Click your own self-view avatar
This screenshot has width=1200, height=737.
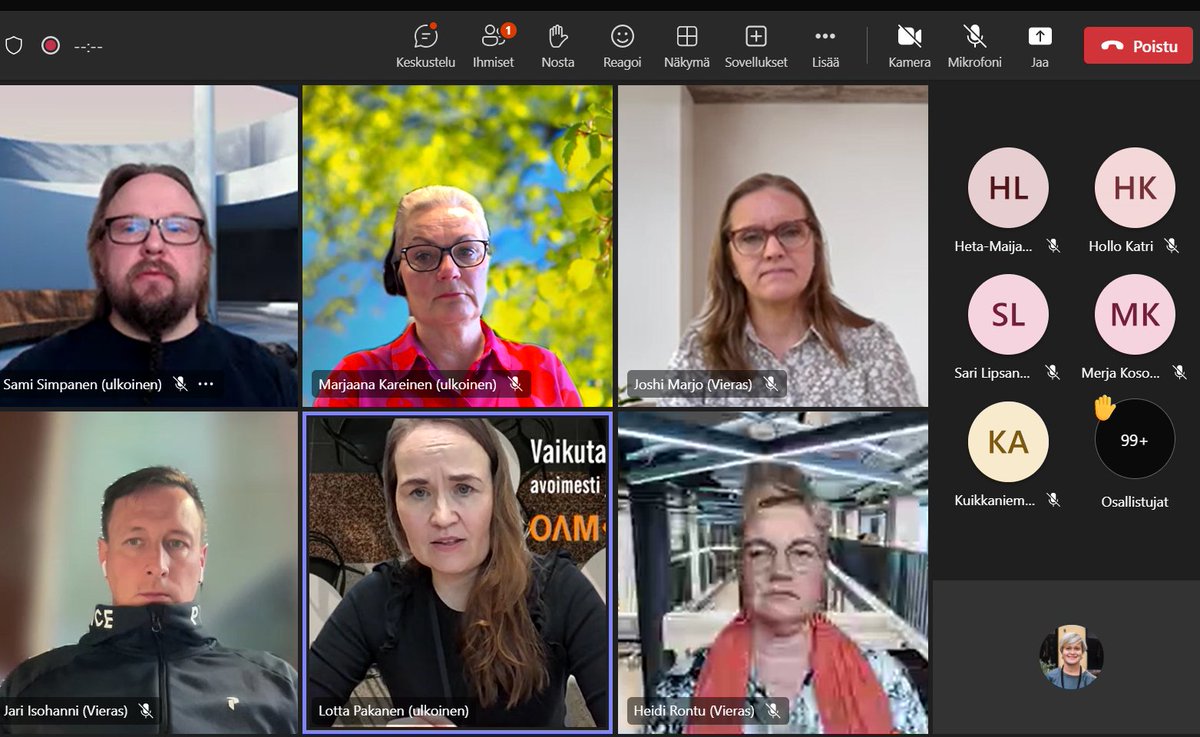pyautogui.click(x=1072, y=658)
